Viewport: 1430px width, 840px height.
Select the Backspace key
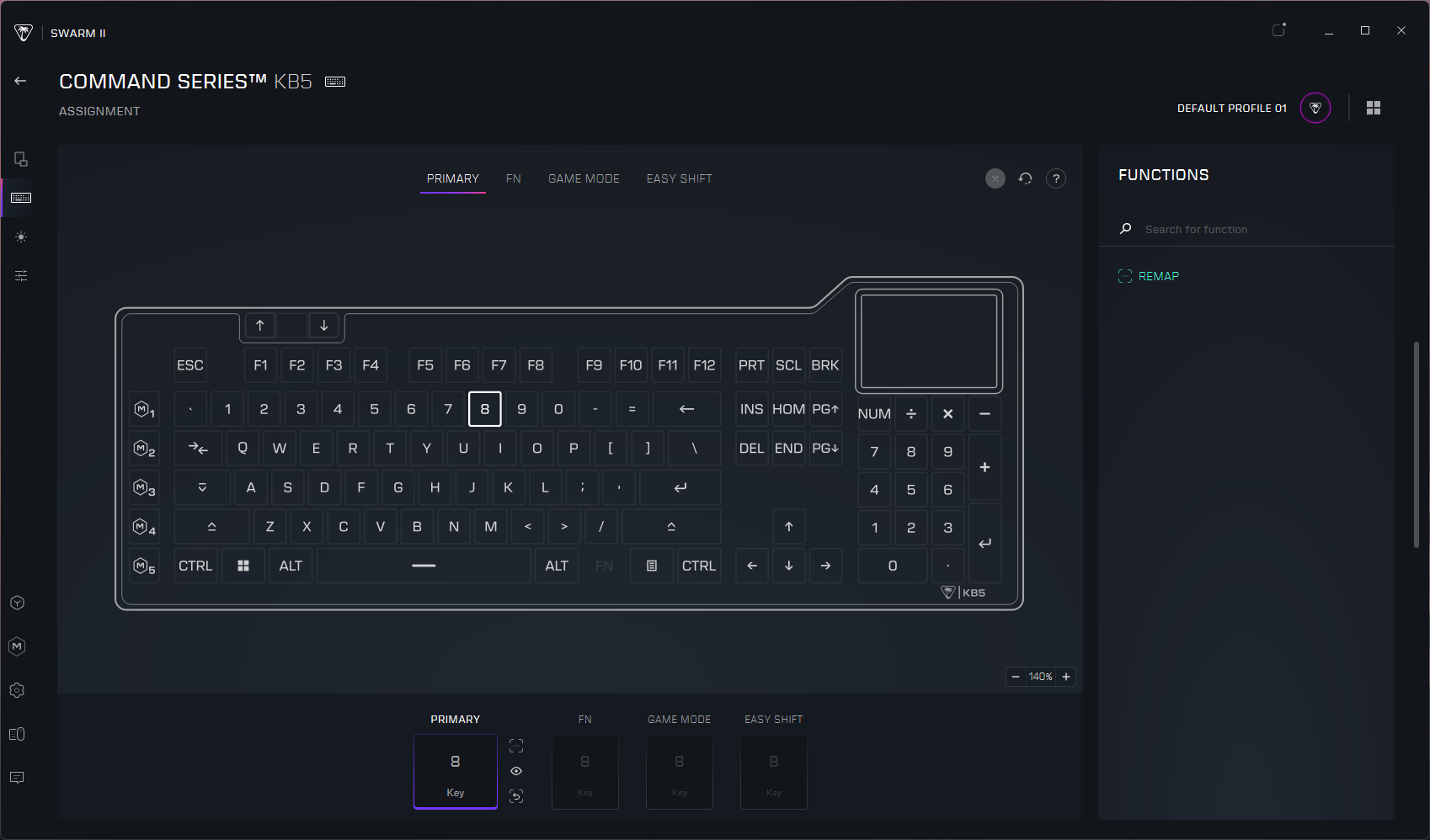[687, 410]
